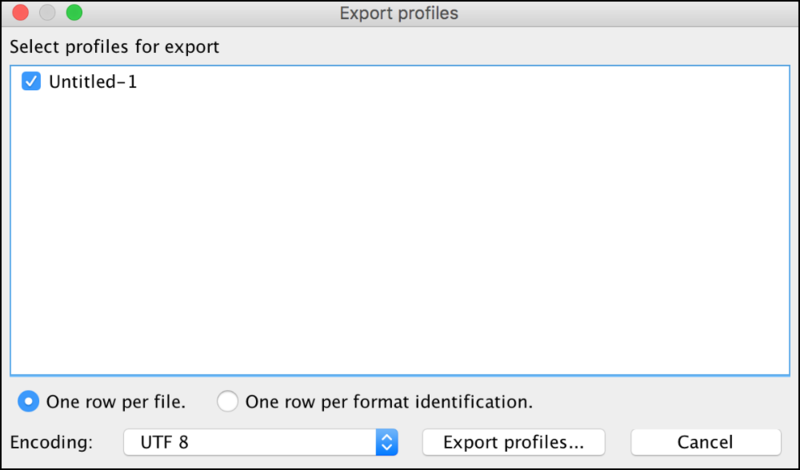Close the window with the red button
The width and height of the screenshot is (800, 470).
(21, 14)
